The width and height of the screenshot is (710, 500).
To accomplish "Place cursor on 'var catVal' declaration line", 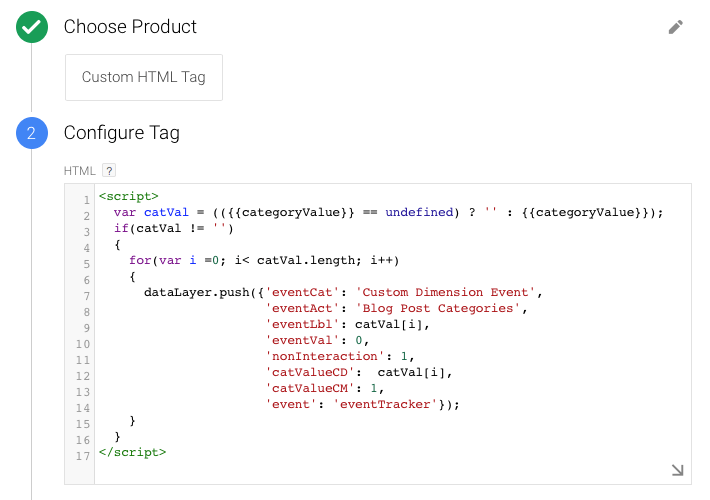I will click(389, 212).
